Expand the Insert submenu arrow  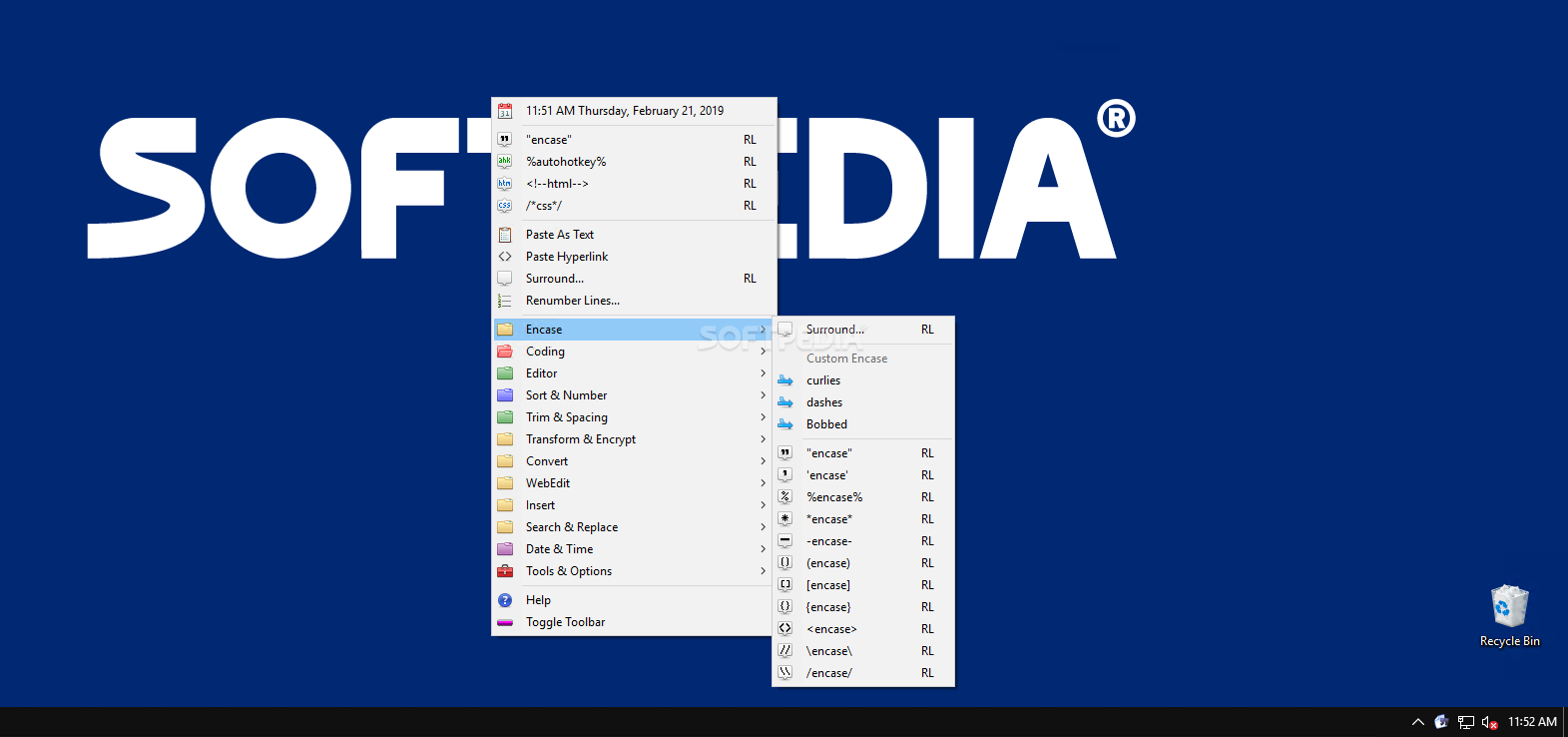764,505
